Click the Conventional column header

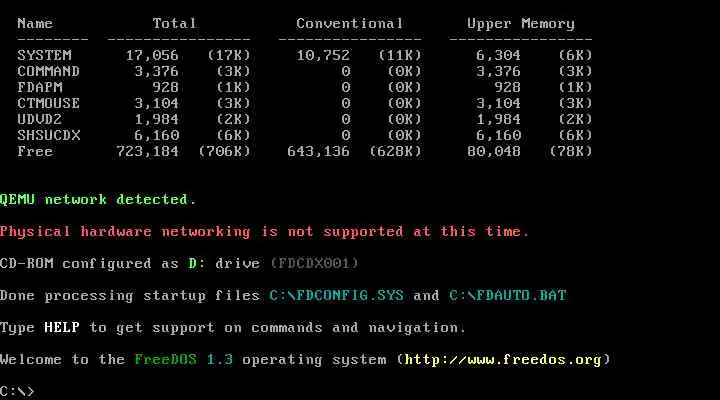point(349,23)
